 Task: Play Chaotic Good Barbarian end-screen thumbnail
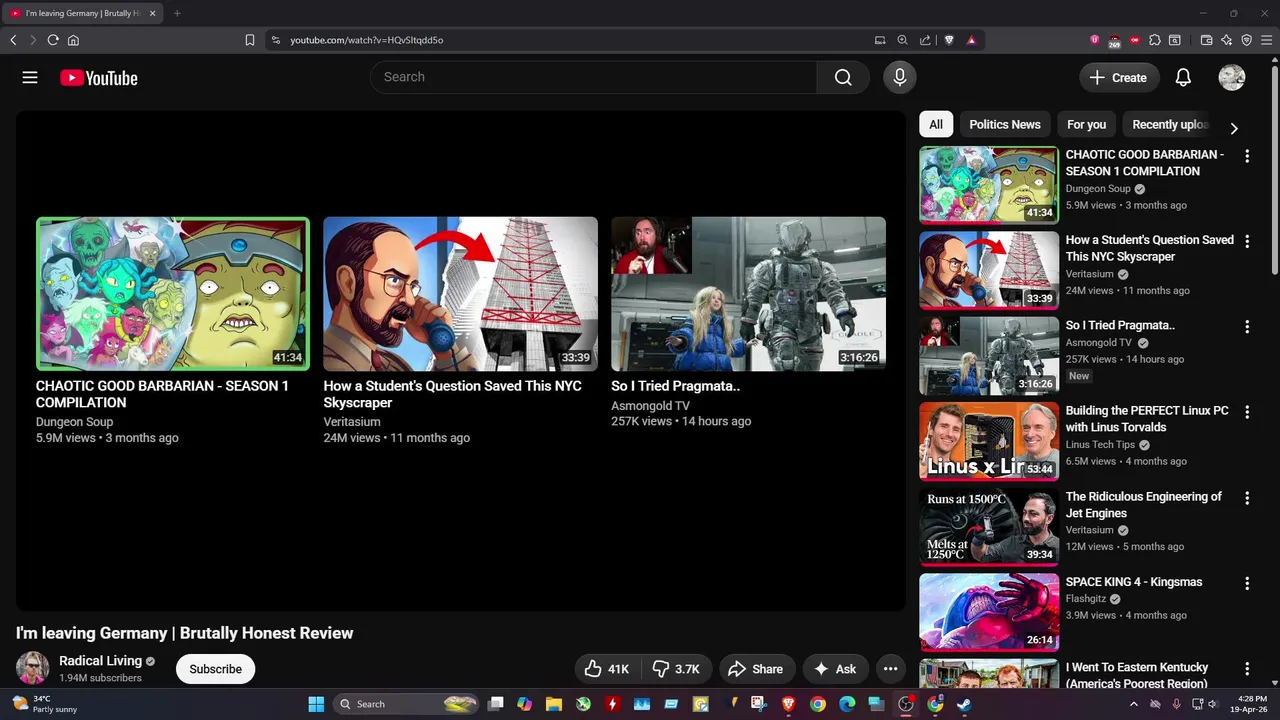coord(173,294)
